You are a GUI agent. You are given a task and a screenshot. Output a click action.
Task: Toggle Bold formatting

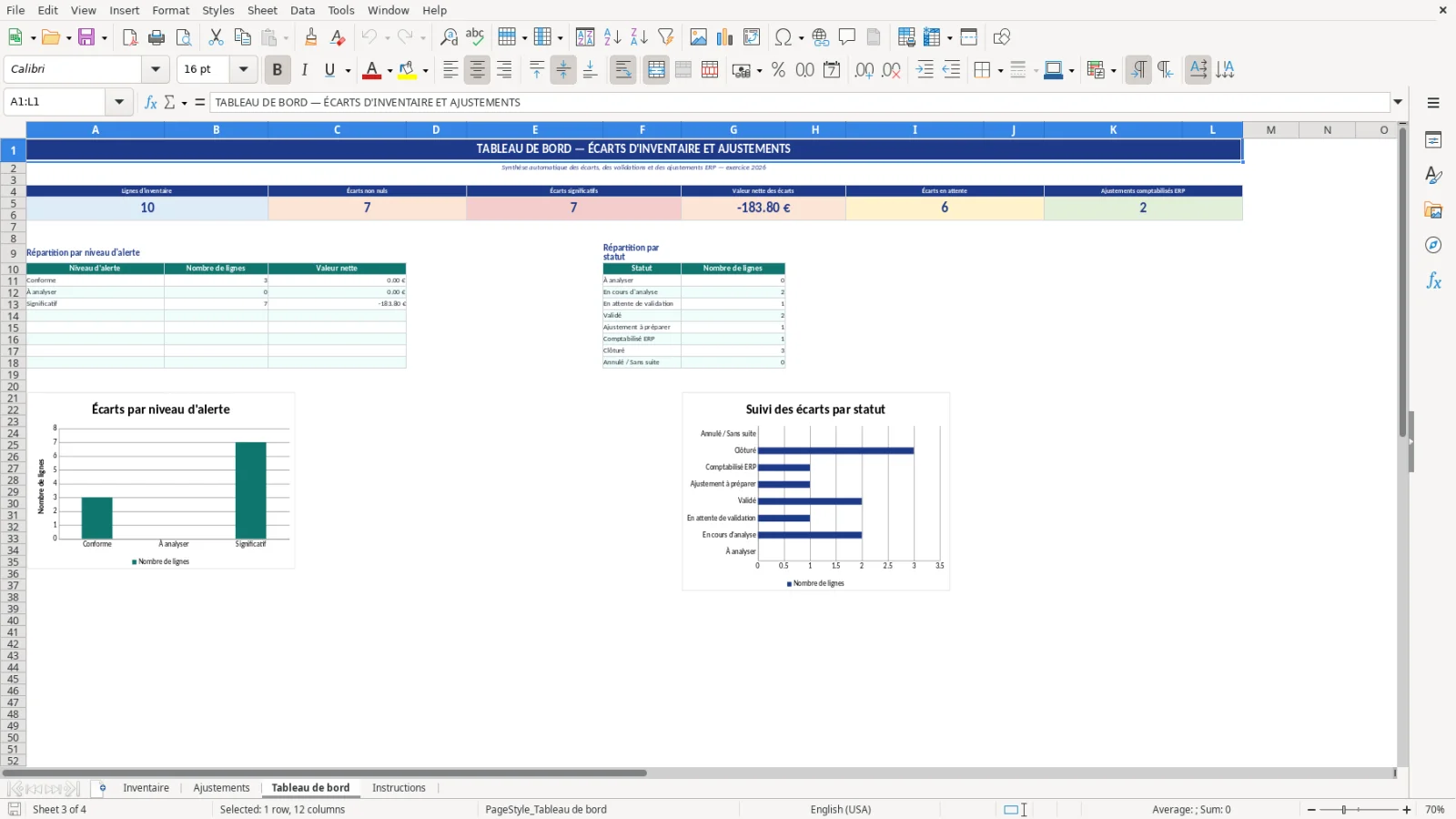278,70
